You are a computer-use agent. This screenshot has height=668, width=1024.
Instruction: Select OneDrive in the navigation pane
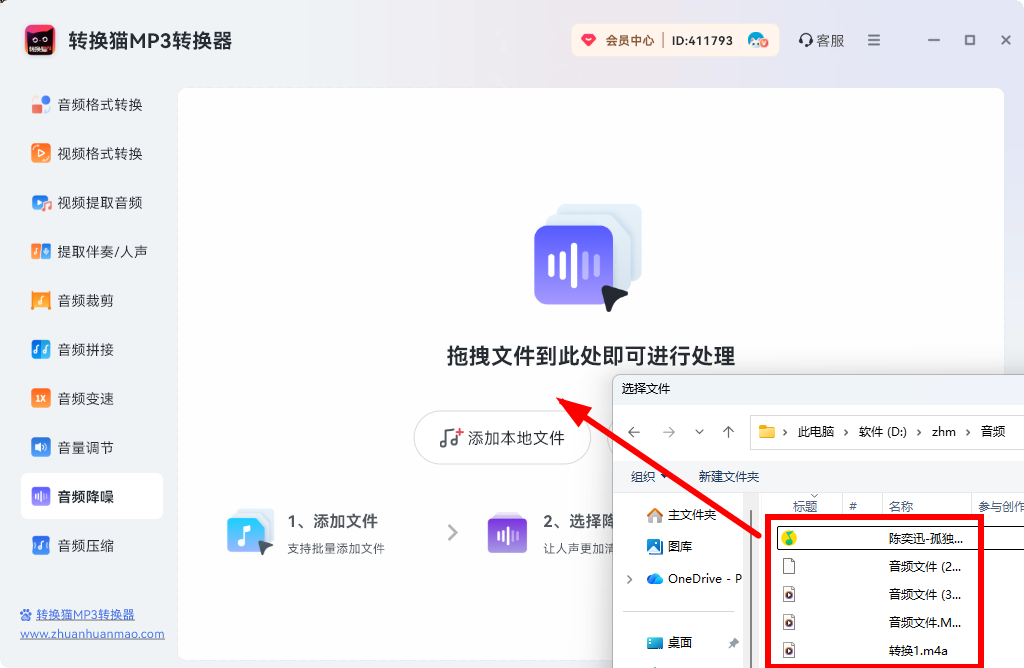point(694,579)
